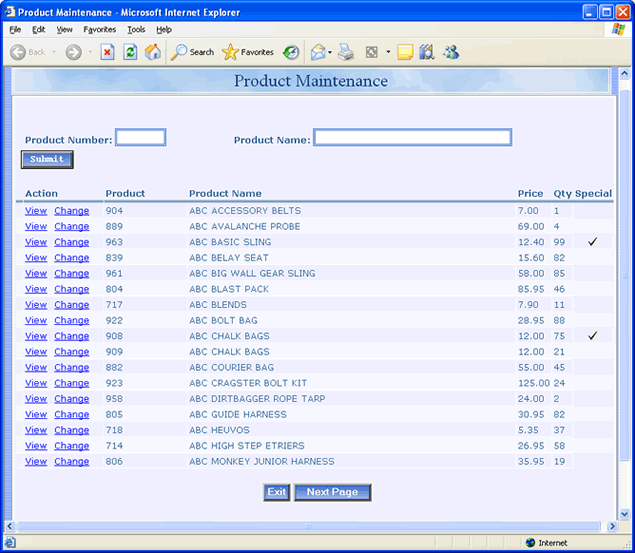Image resolution: width=635 pixels, height=553 pixels.
Task: Click the Internet zone globe icon
Action: point(530,542)
